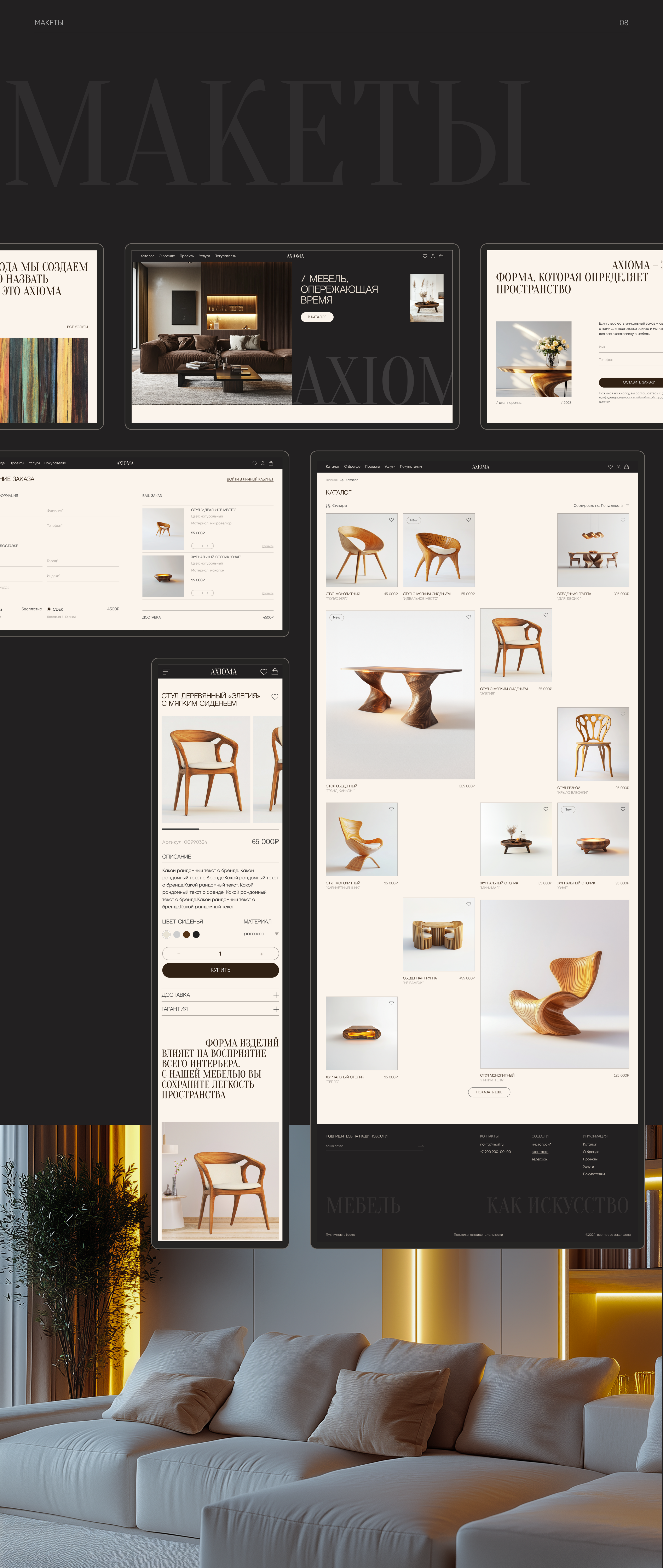
Task: Click the user account icon in catalog header
Action: coord(619,467)
